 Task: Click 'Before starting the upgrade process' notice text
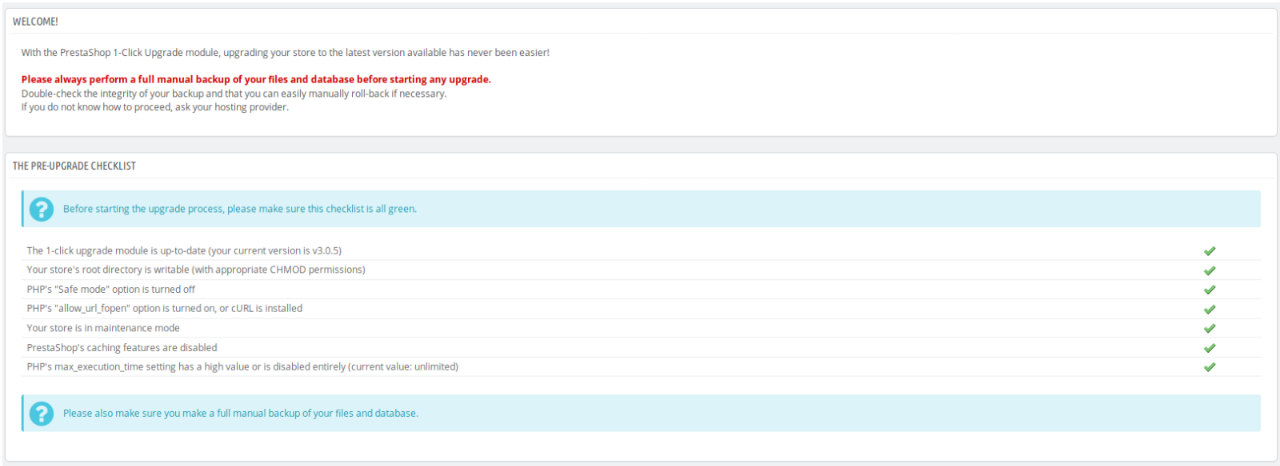240,209
